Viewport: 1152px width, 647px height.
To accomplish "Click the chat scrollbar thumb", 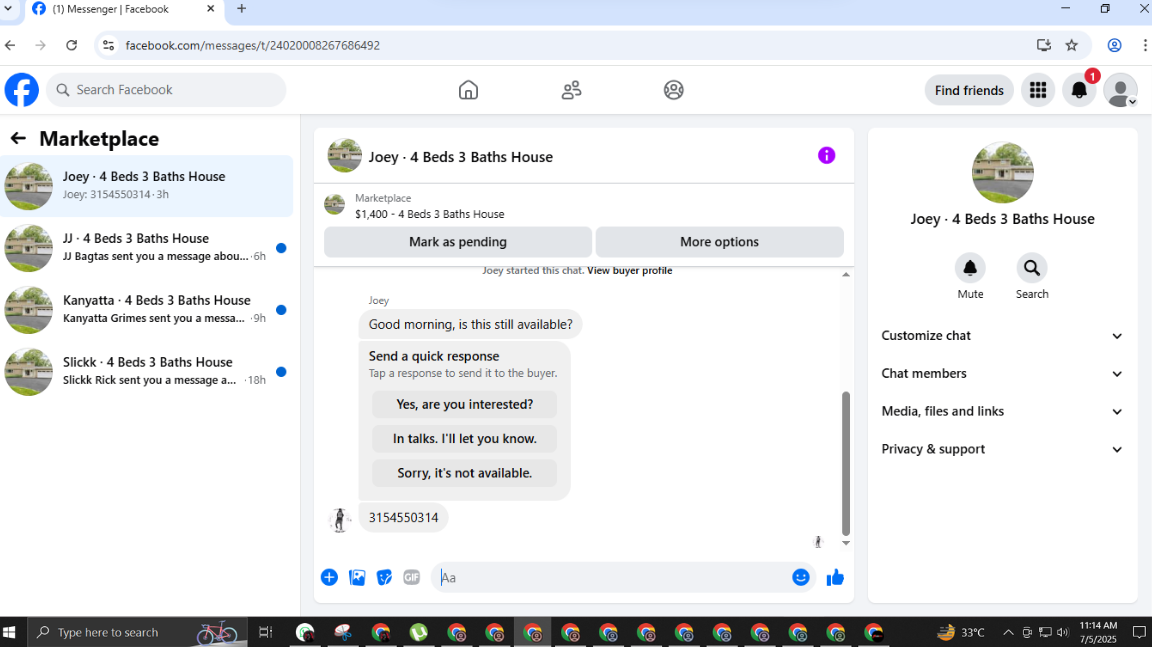I will [x=846, y=463].
